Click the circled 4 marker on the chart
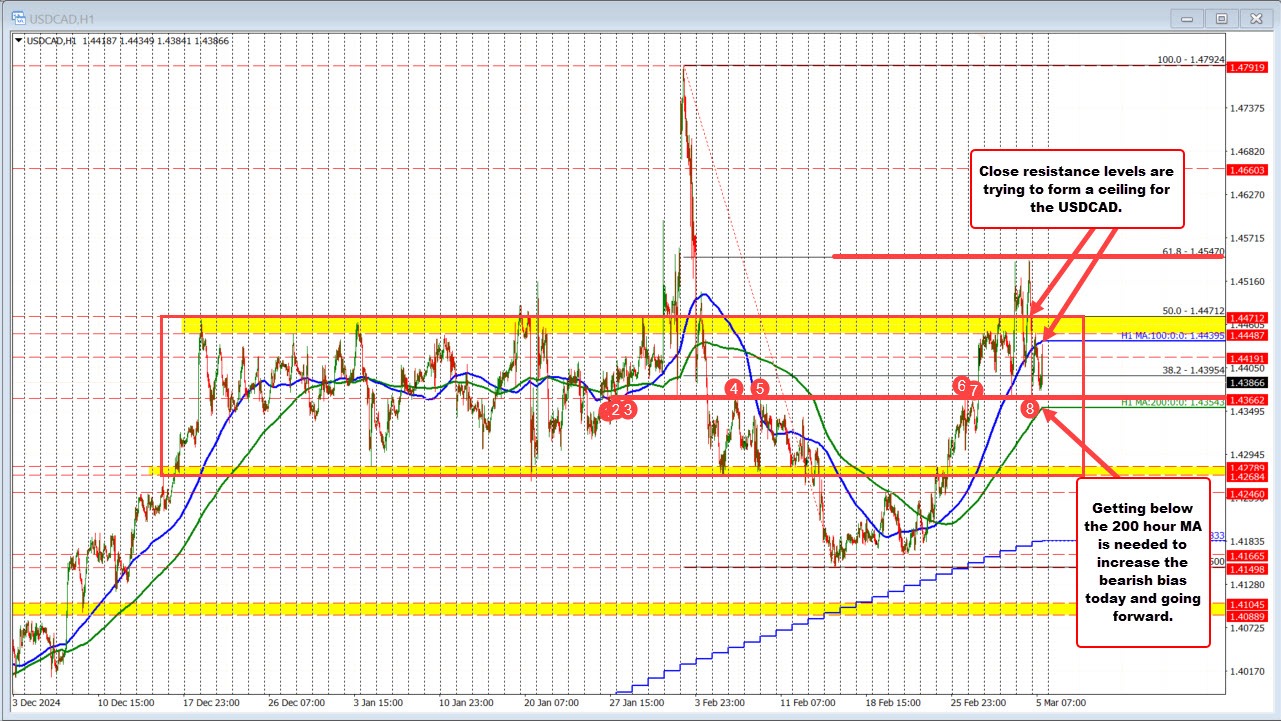Screen dimensions: 1281x721 pos(734,389)
